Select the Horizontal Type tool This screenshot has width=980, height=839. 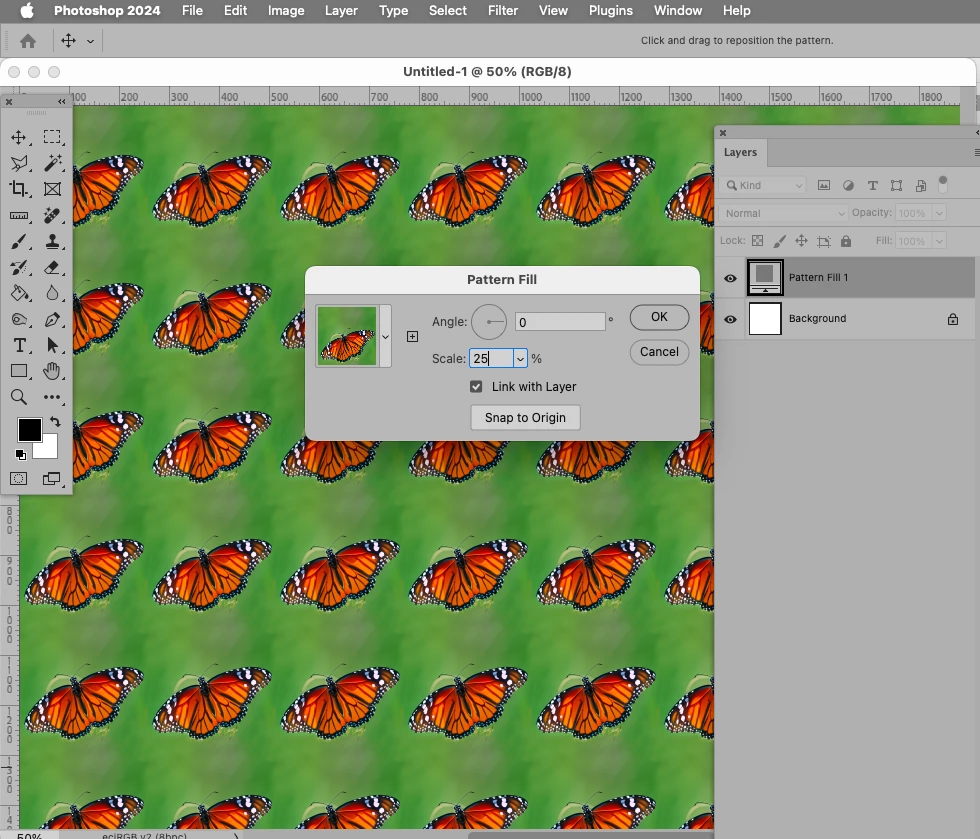tap(19, 345)
